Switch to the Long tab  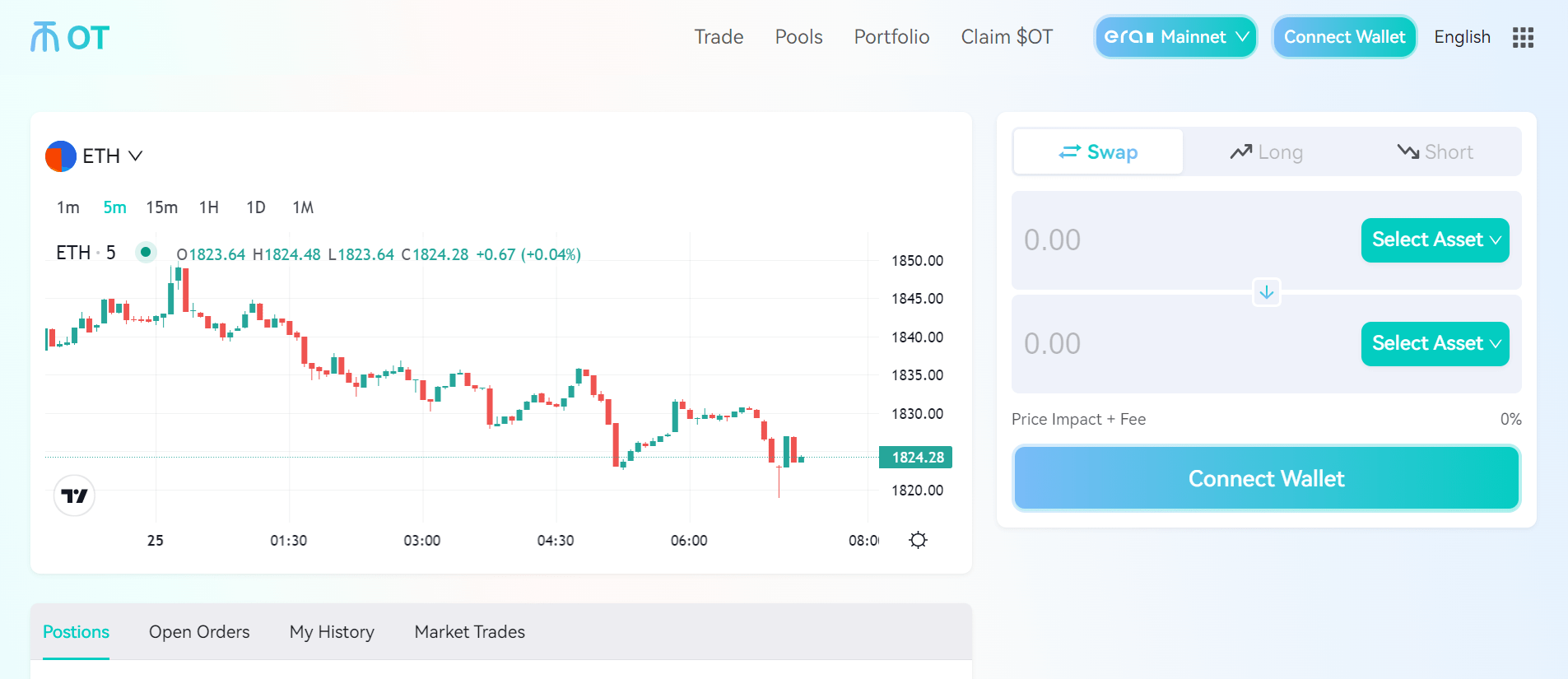(x=1267, y=152)
